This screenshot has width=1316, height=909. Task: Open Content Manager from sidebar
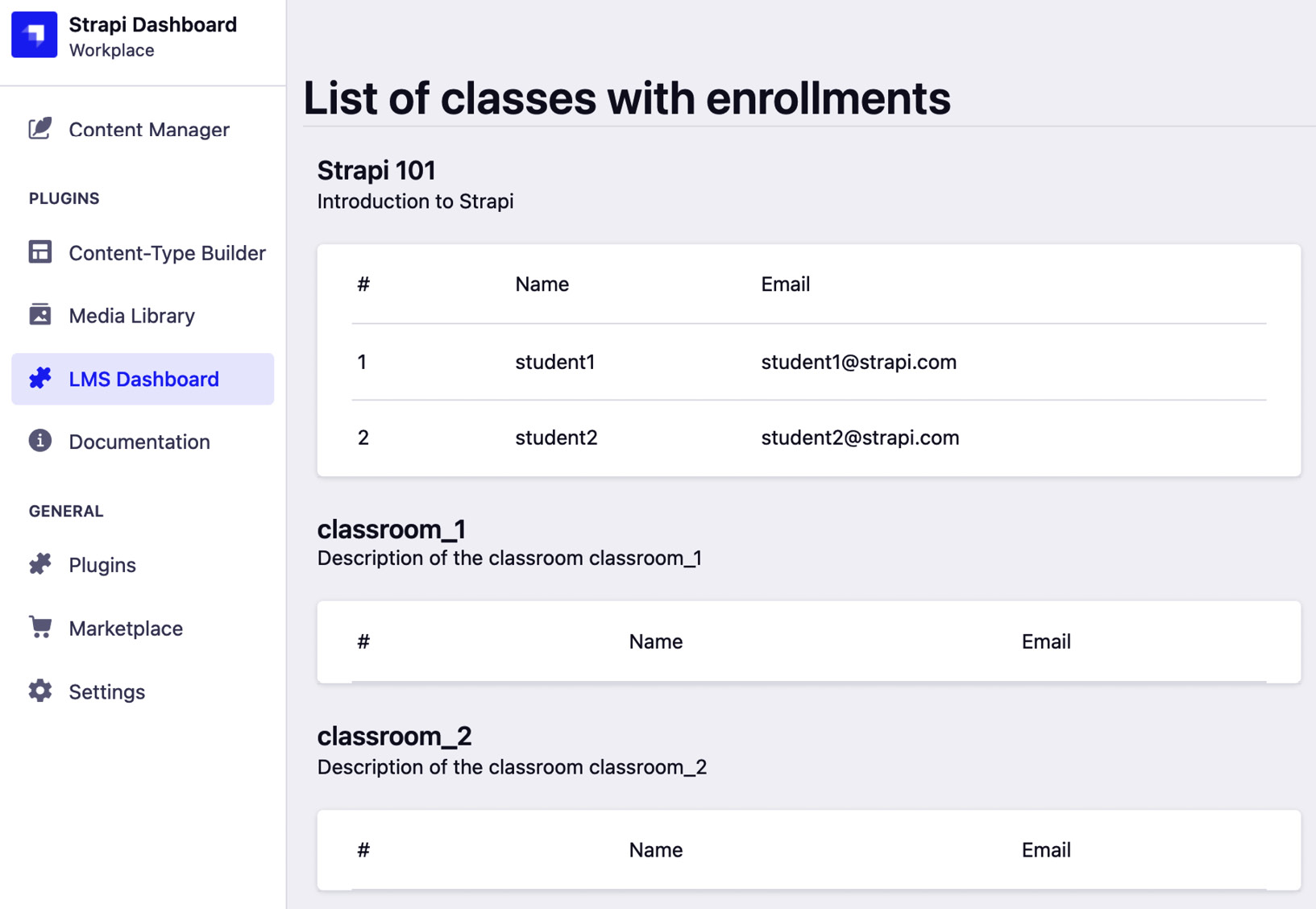coord(143,129)
